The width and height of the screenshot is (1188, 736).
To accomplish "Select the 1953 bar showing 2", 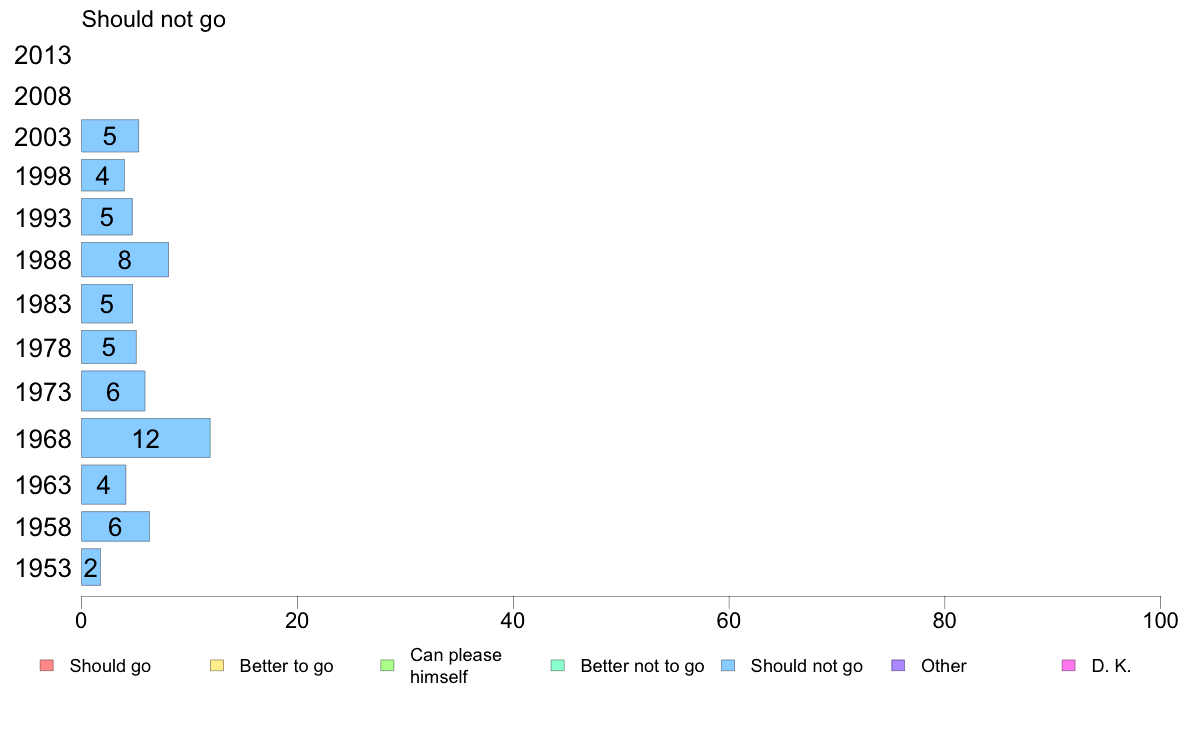I will coord(91,567).
